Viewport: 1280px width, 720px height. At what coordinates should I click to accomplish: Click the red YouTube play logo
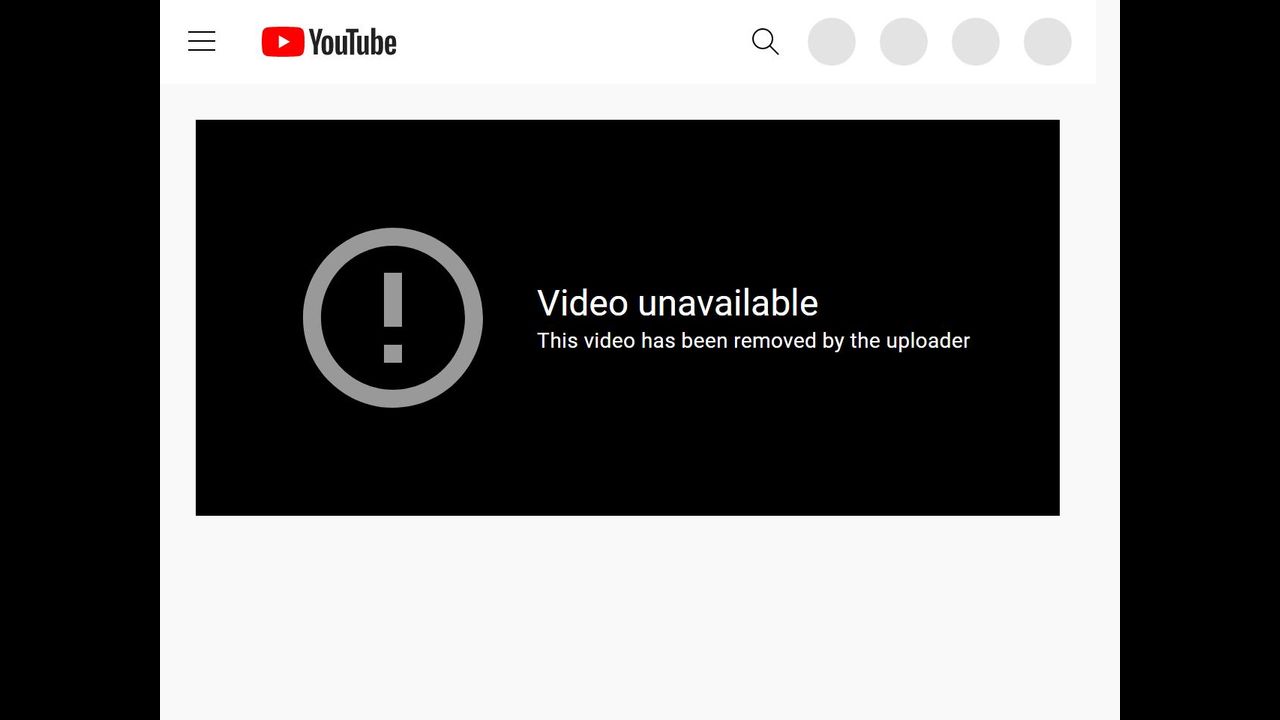pos(283,42)
